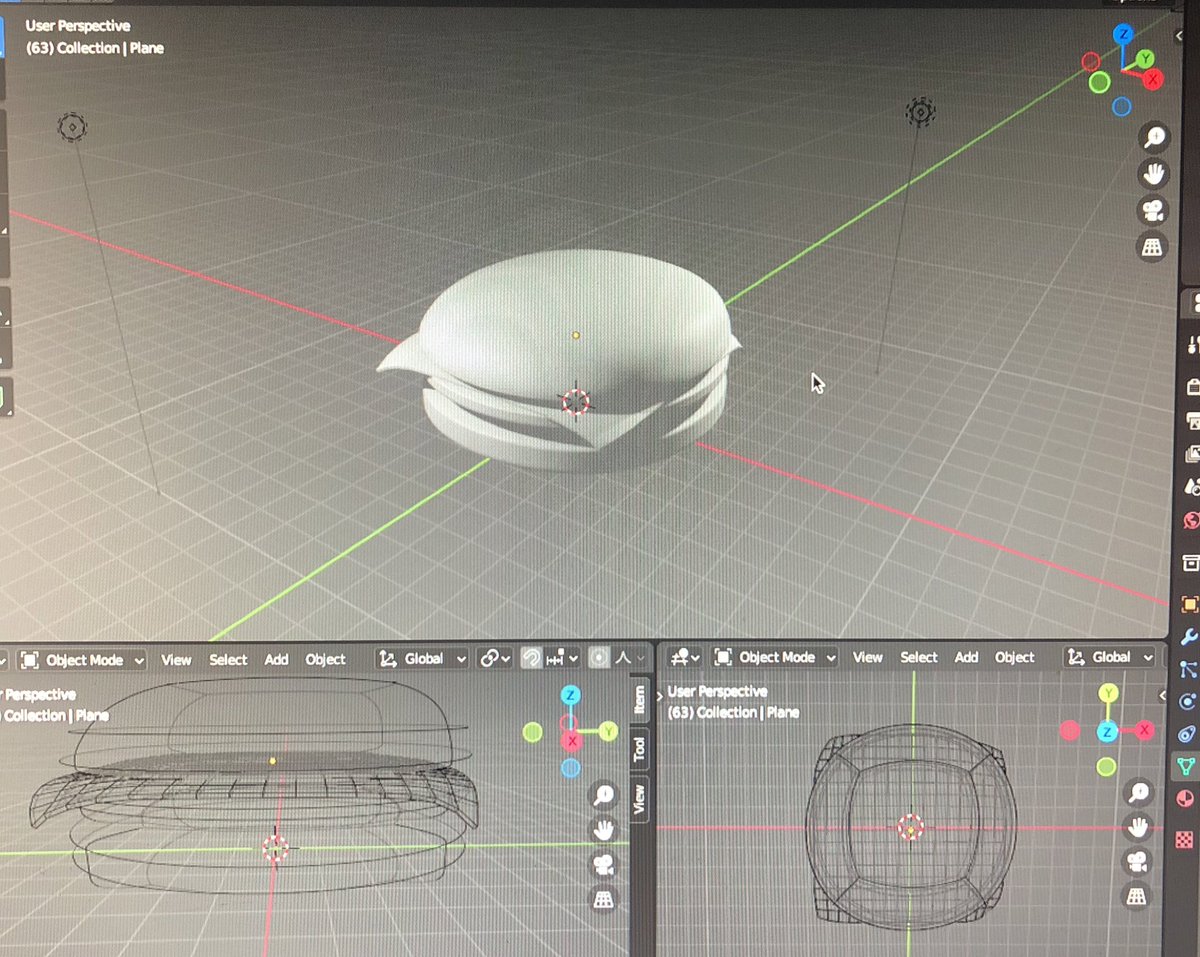Screen dimensions: 1200x957
Task: Click yellow Y axis on bottom-right gizmo
Action: (x=1107, y=693)
